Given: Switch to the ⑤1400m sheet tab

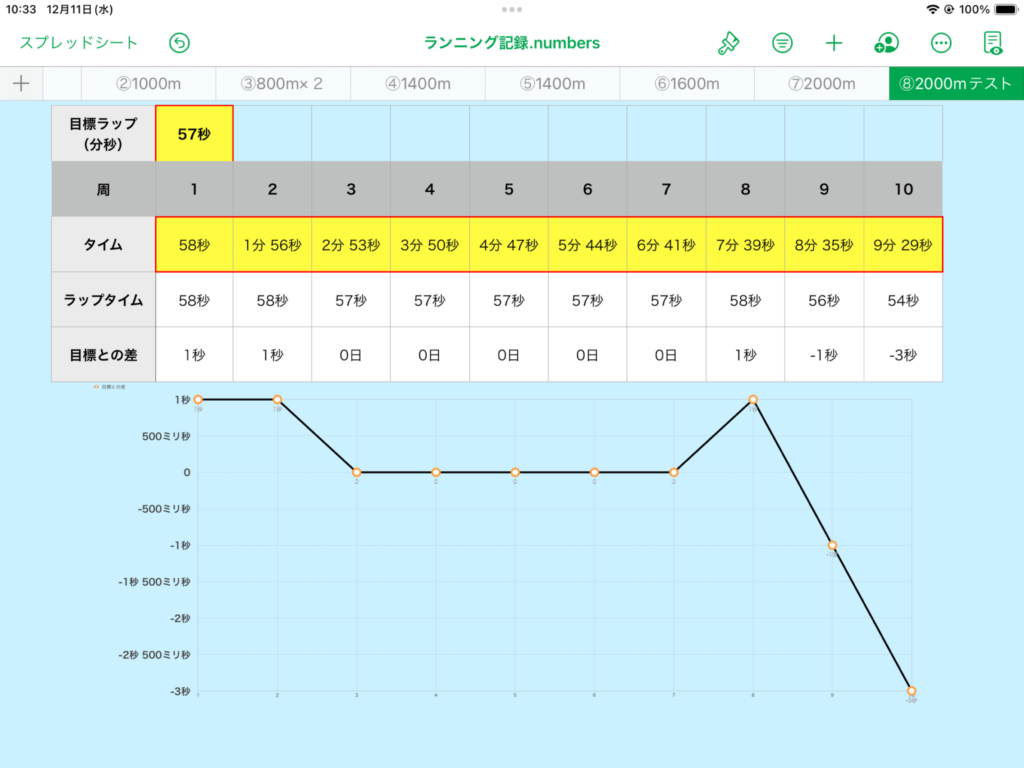Looking at the screenshot, I should (x=552, y=84).
